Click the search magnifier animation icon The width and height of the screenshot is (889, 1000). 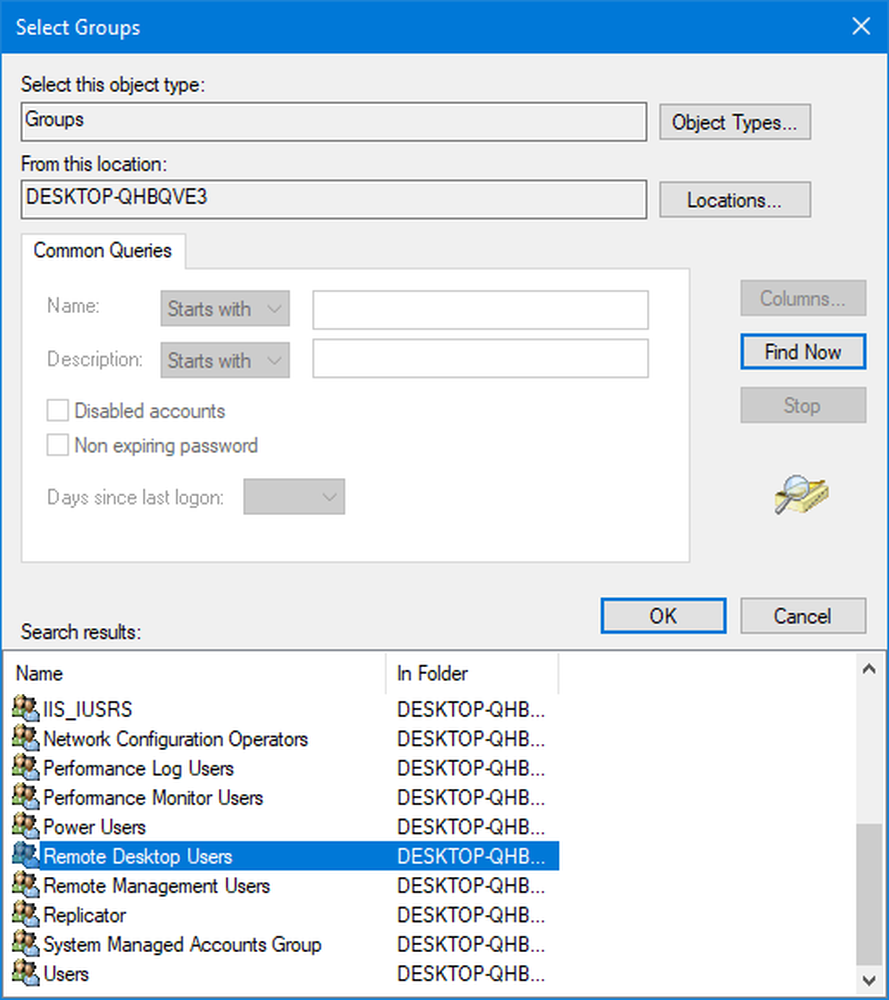coord(801,494)
